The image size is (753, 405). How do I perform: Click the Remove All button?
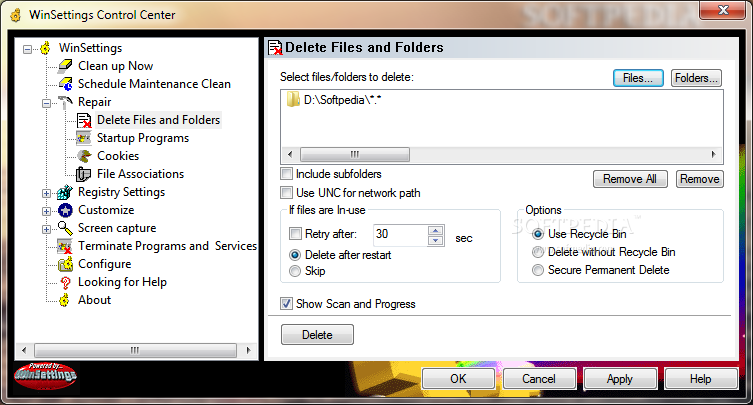point(630,179)
